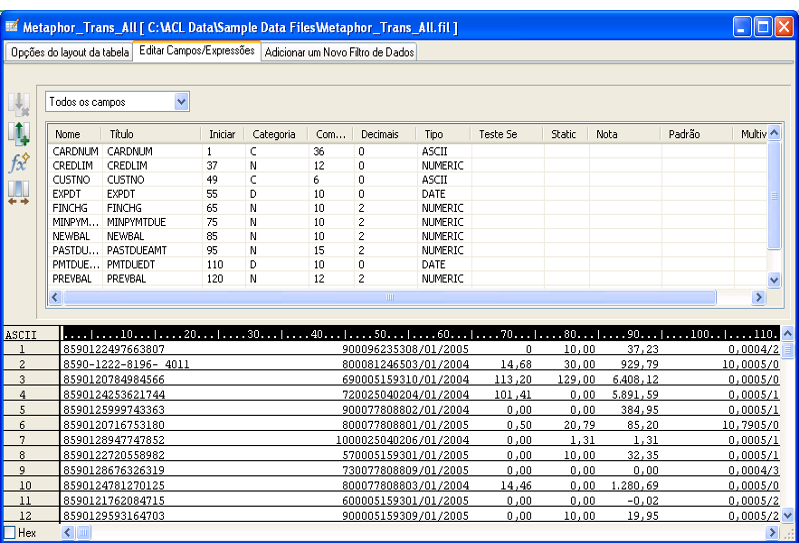This screenshot has width=799, height=543.
Task: Click the 'Tipo' column header
Action: click(433, 134)
